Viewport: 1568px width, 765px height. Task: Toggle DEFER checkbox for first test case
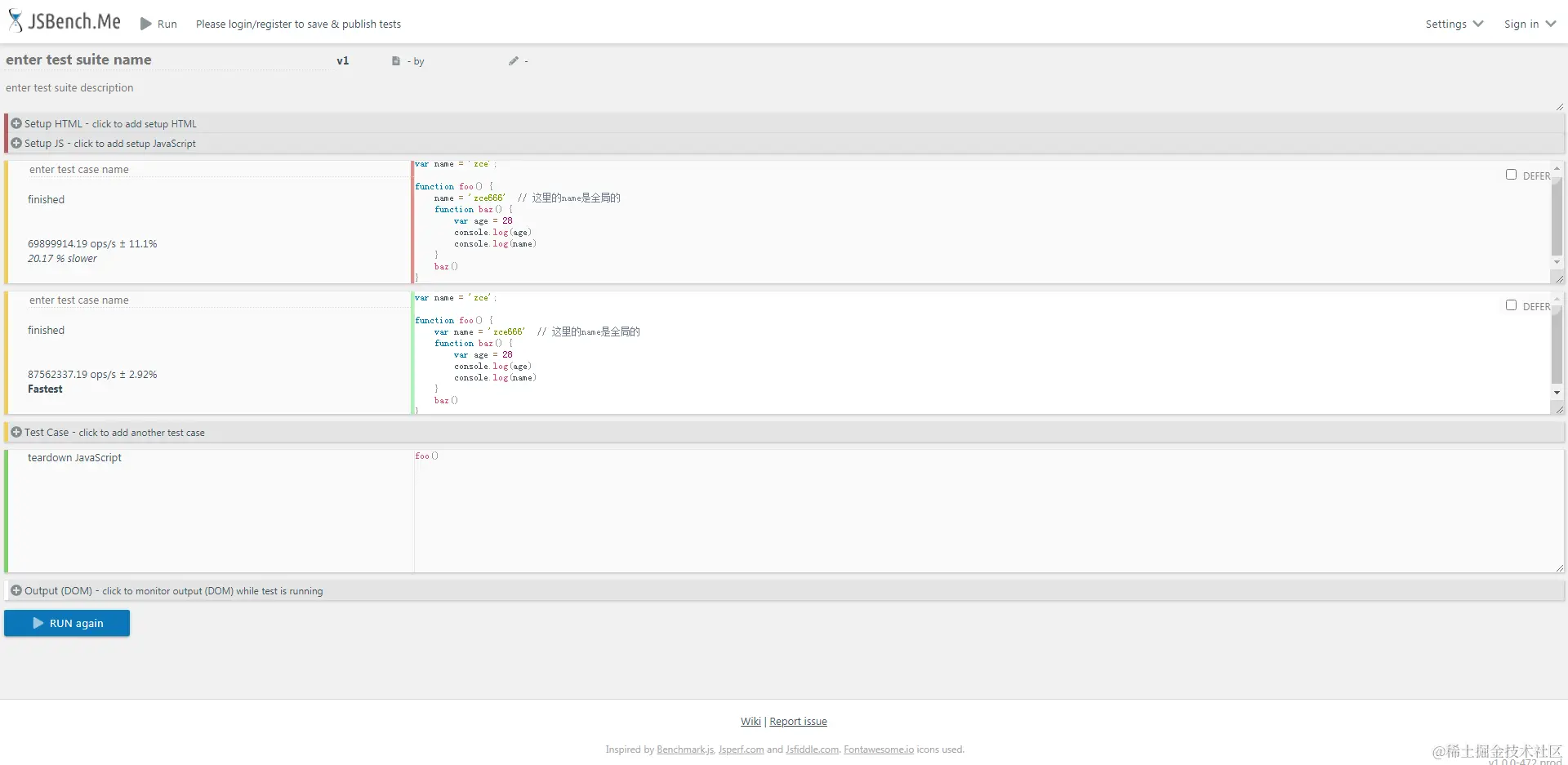[x=1511, y=175]
